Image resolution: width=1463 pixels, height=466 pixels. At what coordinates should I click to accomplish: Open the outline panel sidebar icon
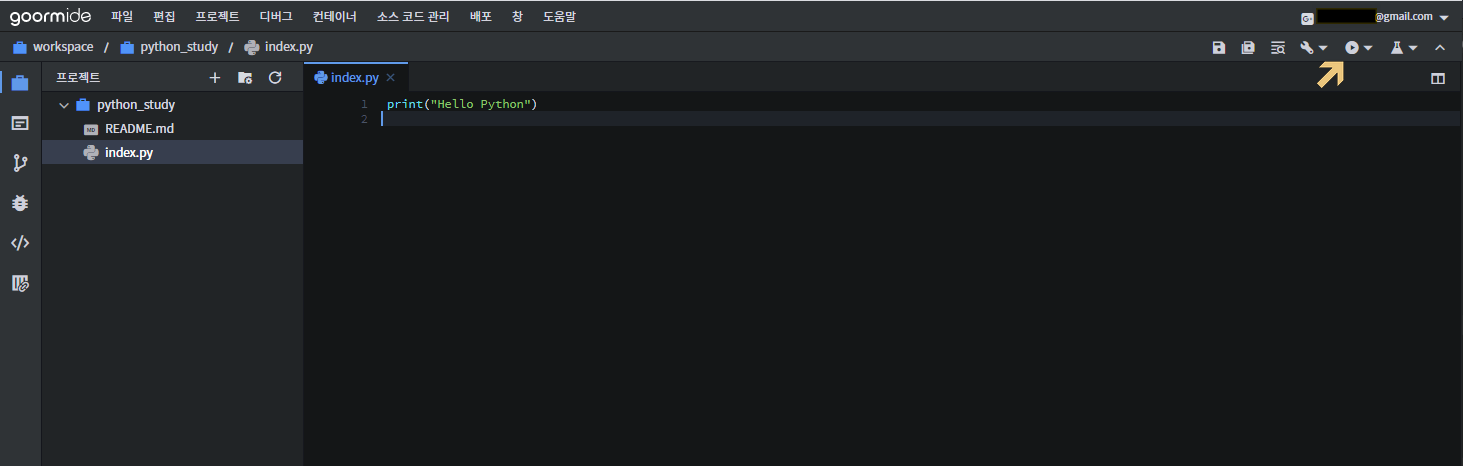point(20,123)
